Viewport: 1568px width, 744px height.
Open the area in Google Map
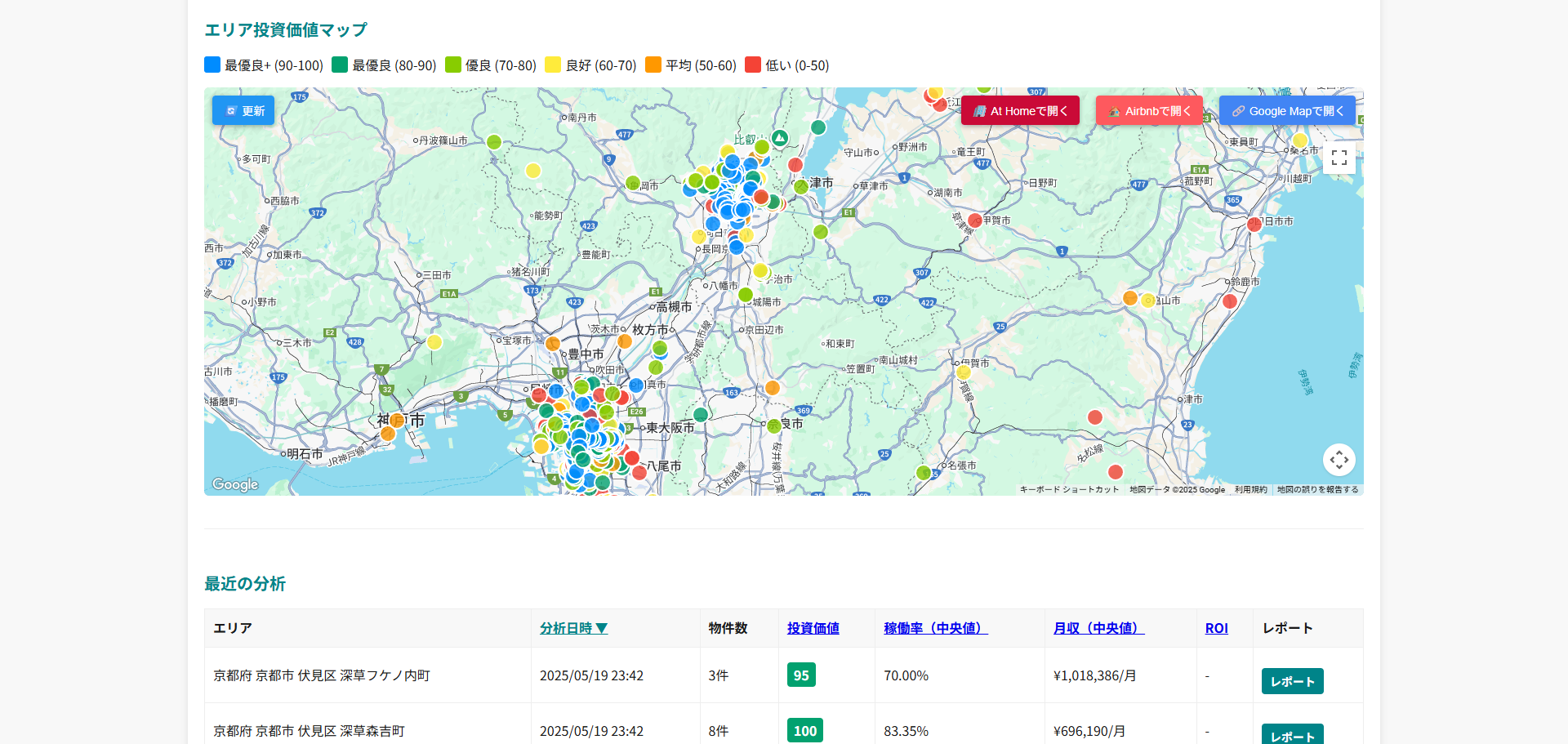[x=1287, y=111]
